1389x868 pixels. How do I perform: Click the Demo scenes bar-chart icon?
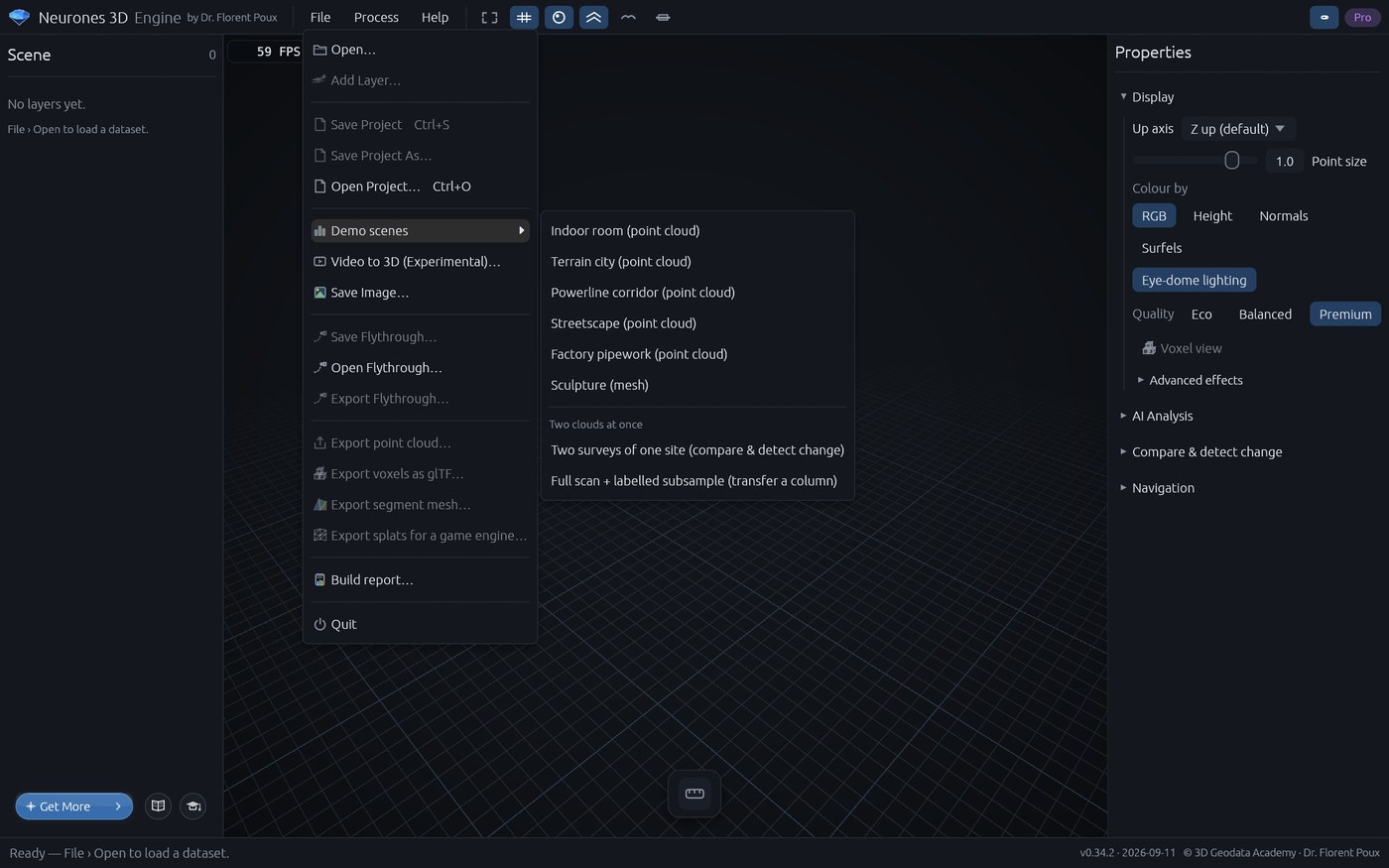(319, 230)
